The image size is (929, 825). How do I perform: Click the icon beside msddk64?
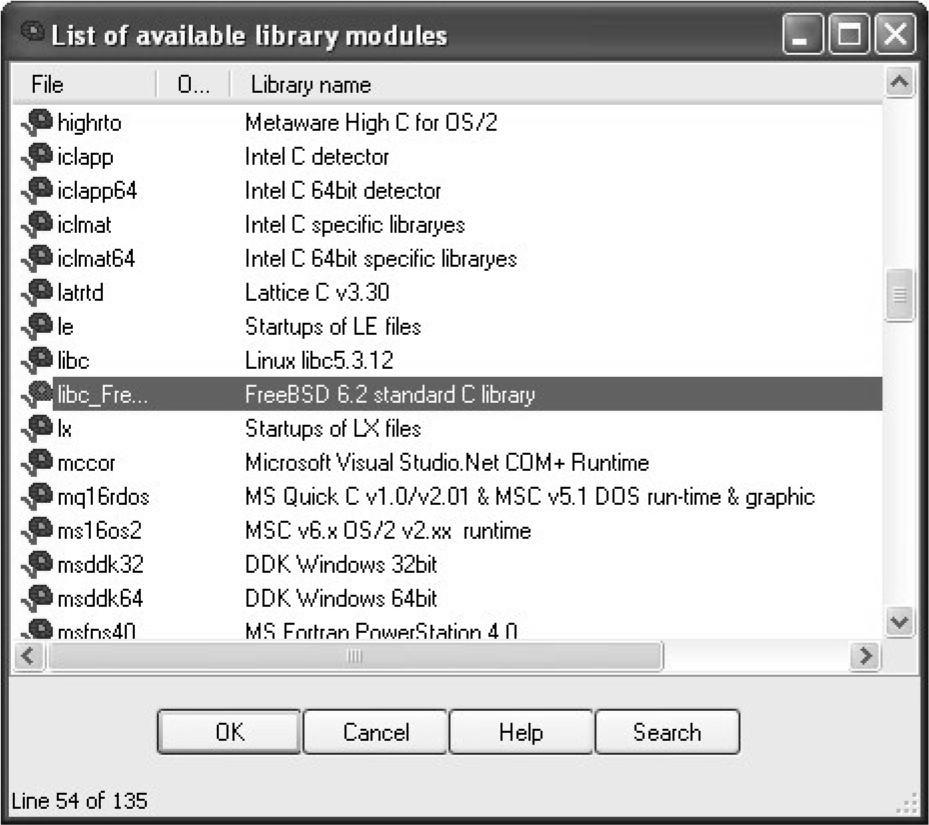[37, 598]
